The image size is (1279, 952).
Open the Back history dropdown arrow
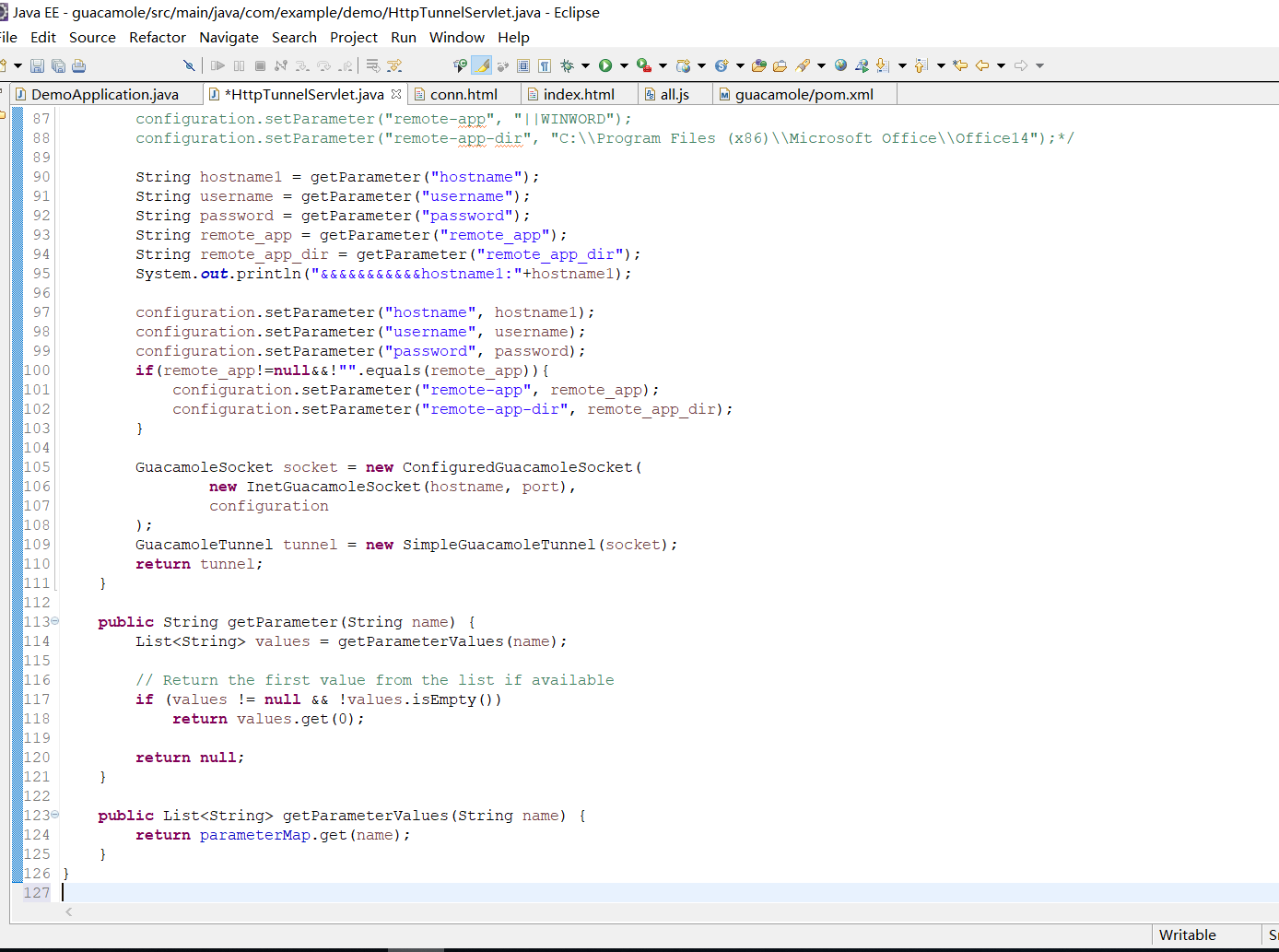click(1001, 65)
